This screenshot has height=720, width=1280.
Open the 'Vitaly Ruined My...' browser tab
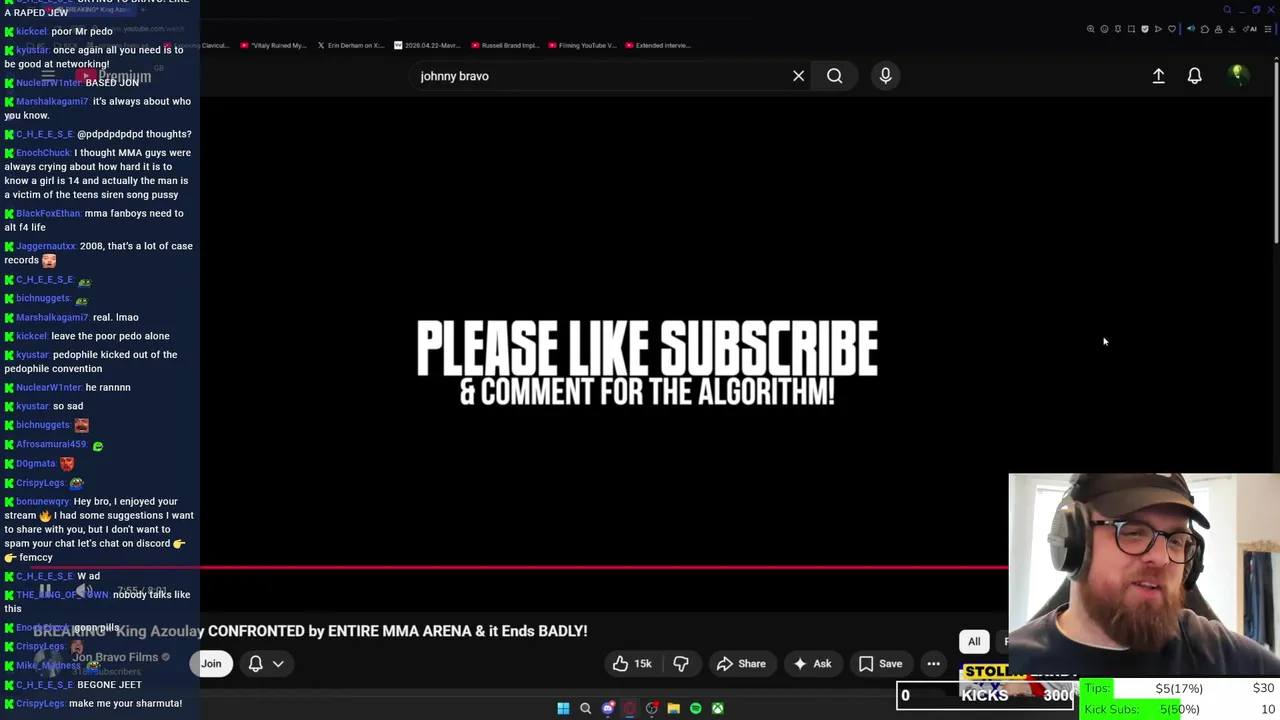click(x=273, y=45)
